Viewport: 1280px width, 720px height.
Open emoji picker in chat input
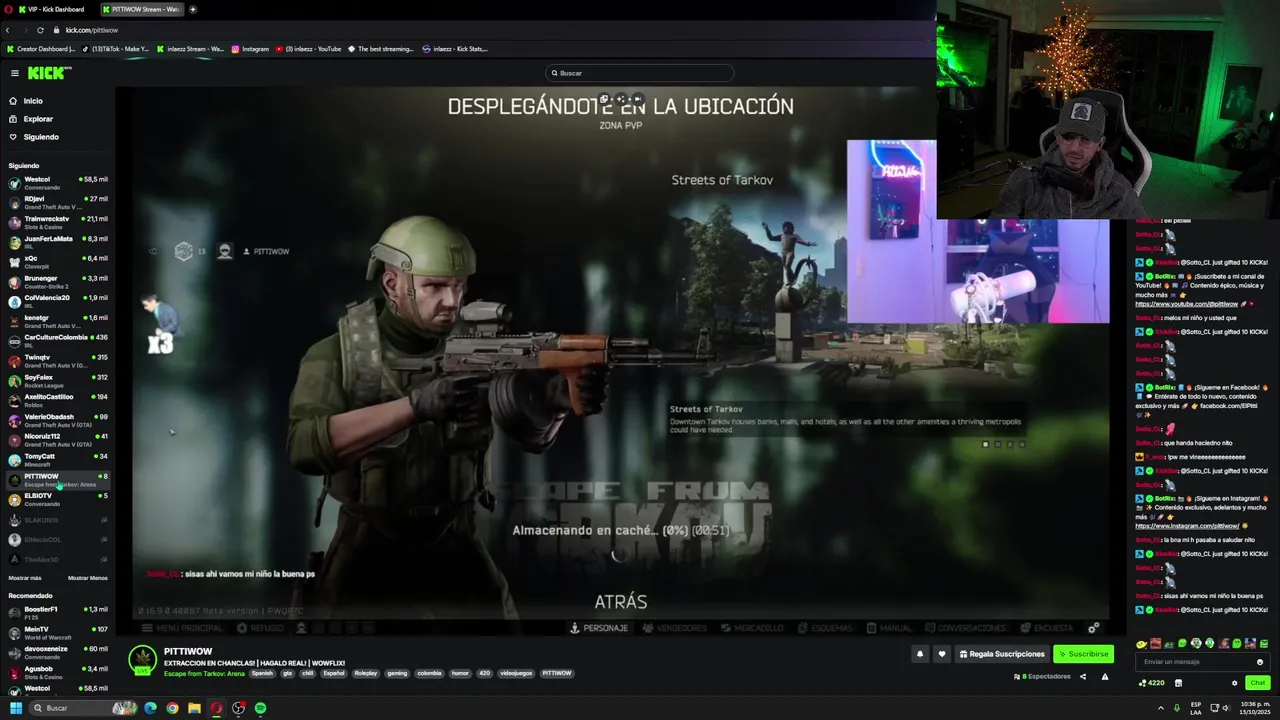tap(1260, 662)
